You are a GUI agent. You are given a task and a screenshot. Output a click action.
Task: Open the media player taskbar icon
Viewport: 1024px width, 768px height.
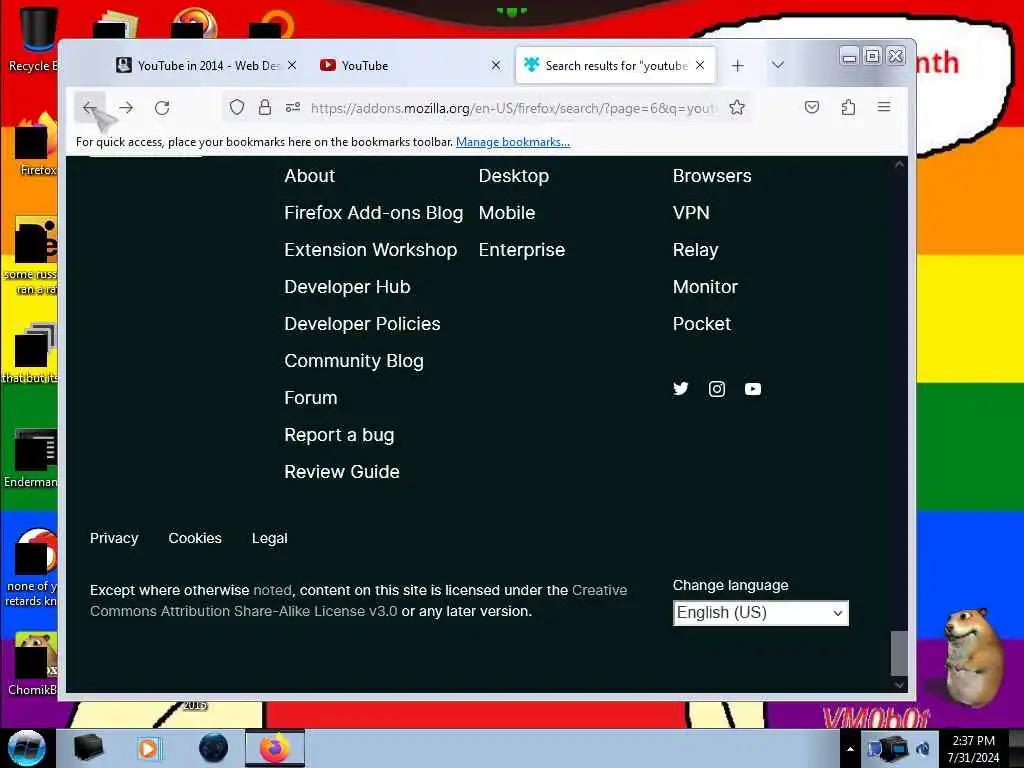tap(148, 748)
